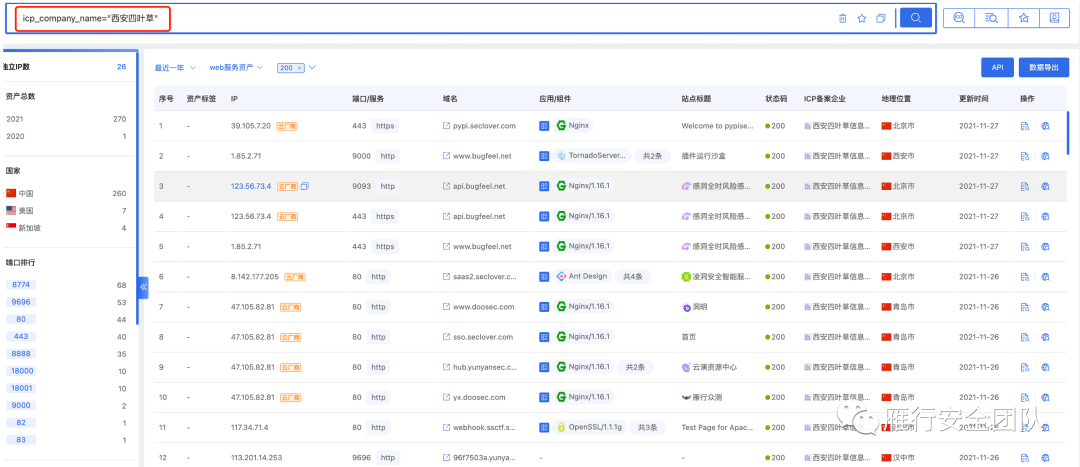Click the Nginx/1.16.1 component tag in row 3
The image size is (1080, 467).
pyautogui.click(x=583, y=186)
